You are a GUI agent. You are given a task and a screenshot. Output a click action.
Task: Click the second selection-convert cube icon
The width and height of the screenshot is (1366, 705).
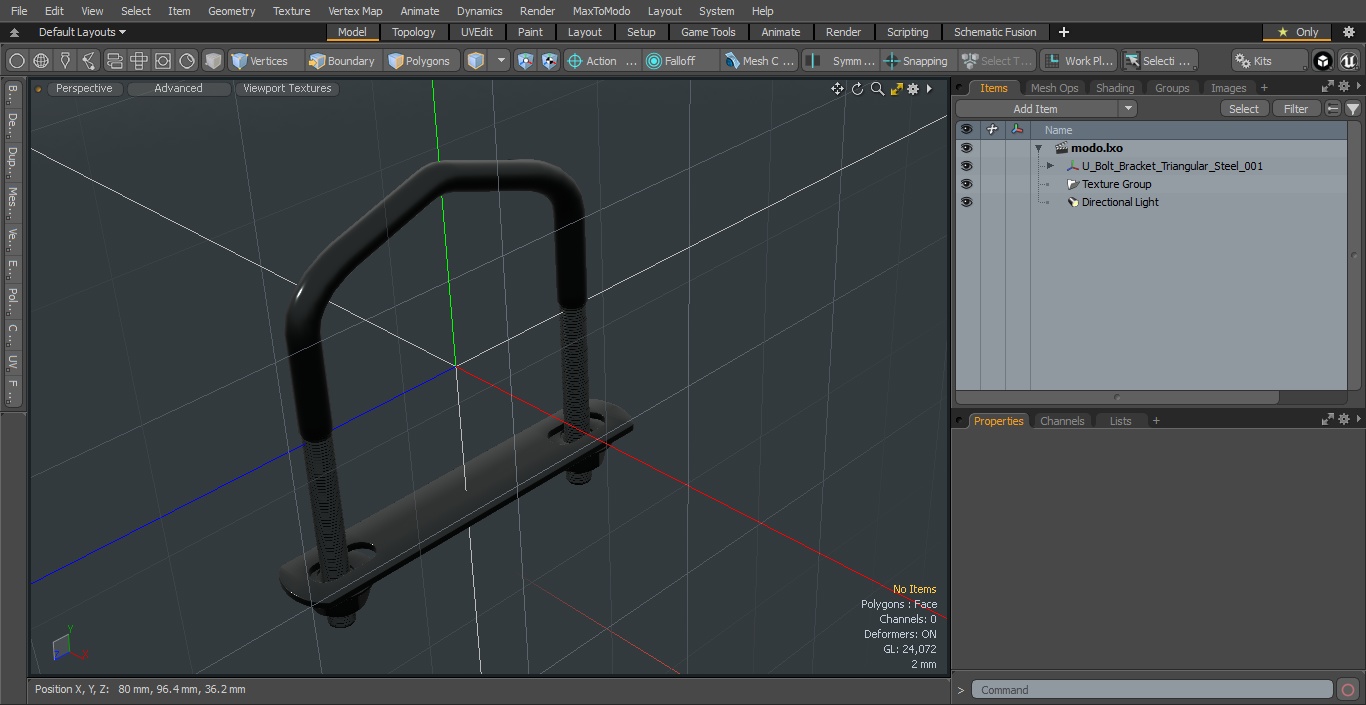[x=549, y=61]
